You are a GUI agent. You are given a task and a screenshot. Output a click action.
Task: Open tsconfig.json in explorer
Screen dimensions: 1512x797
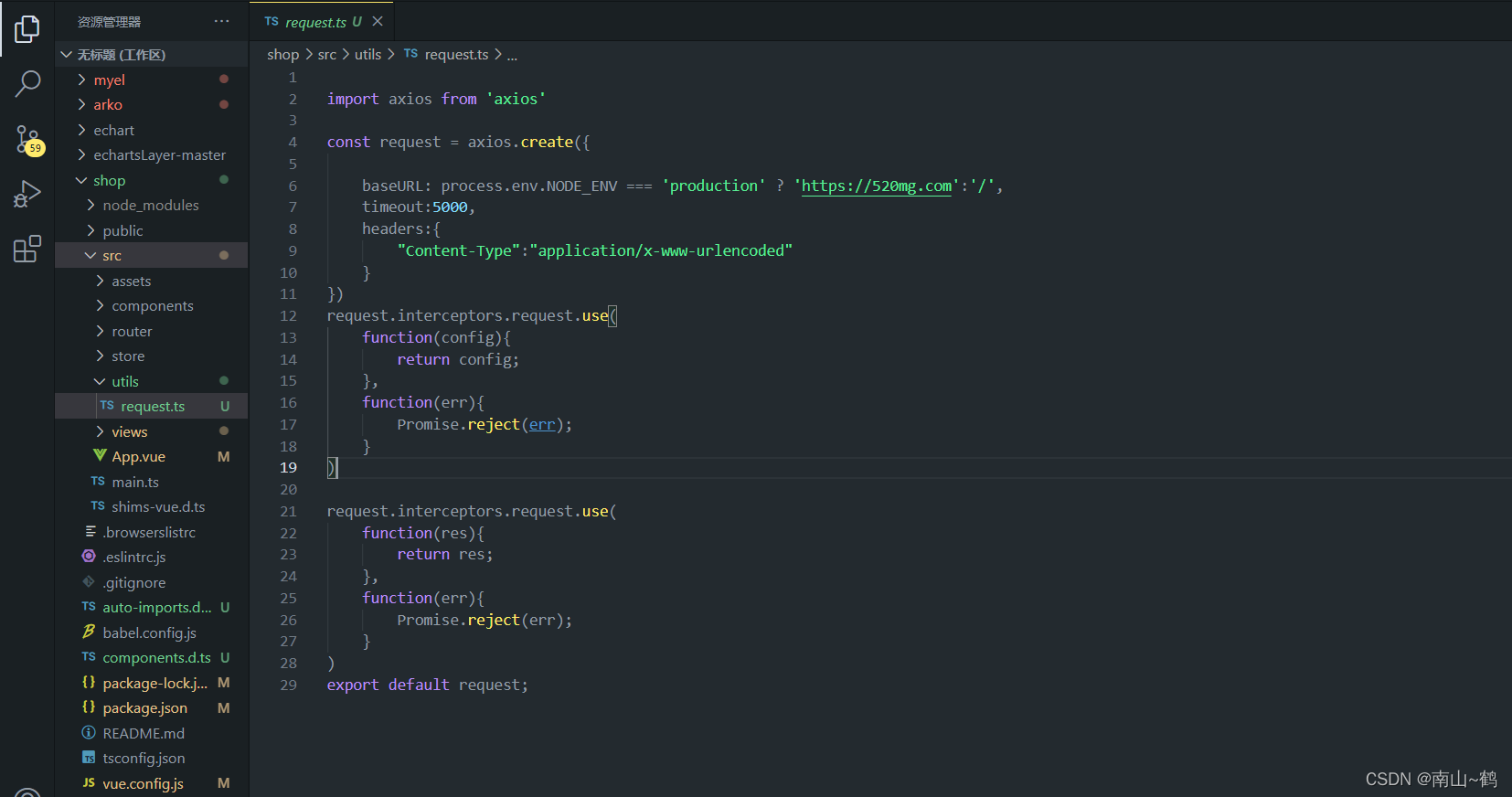click(144, 758)
